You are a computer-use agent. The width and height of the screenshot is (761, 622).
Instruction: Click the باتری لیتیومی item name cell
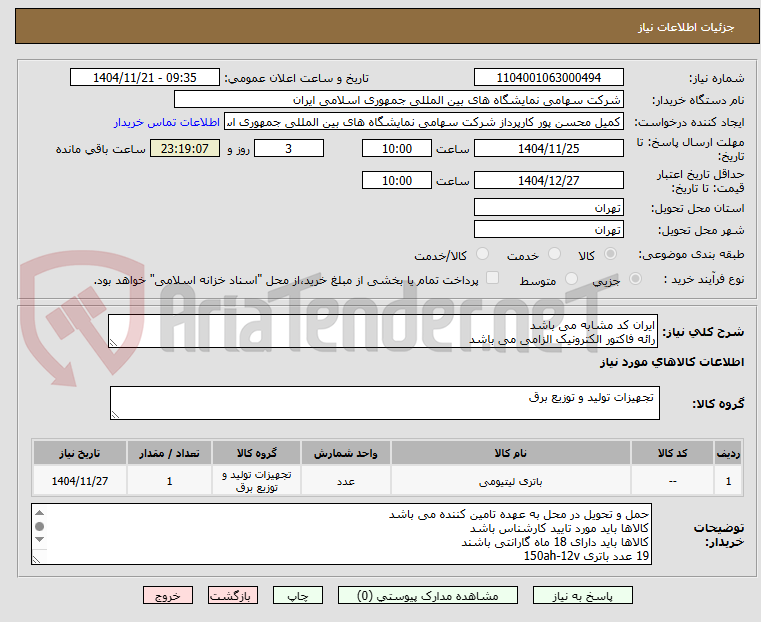click(511, 481)
